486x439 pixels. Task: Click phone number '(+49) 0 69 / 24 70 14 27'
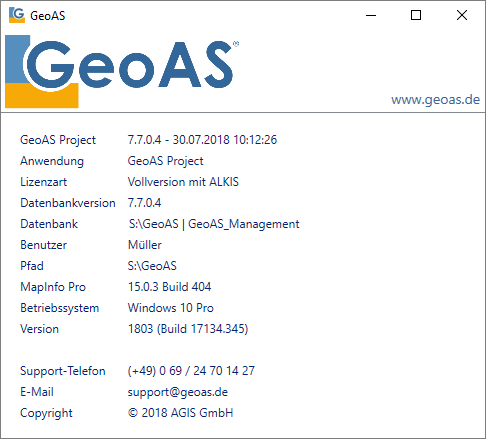click(x=191, y=371)
